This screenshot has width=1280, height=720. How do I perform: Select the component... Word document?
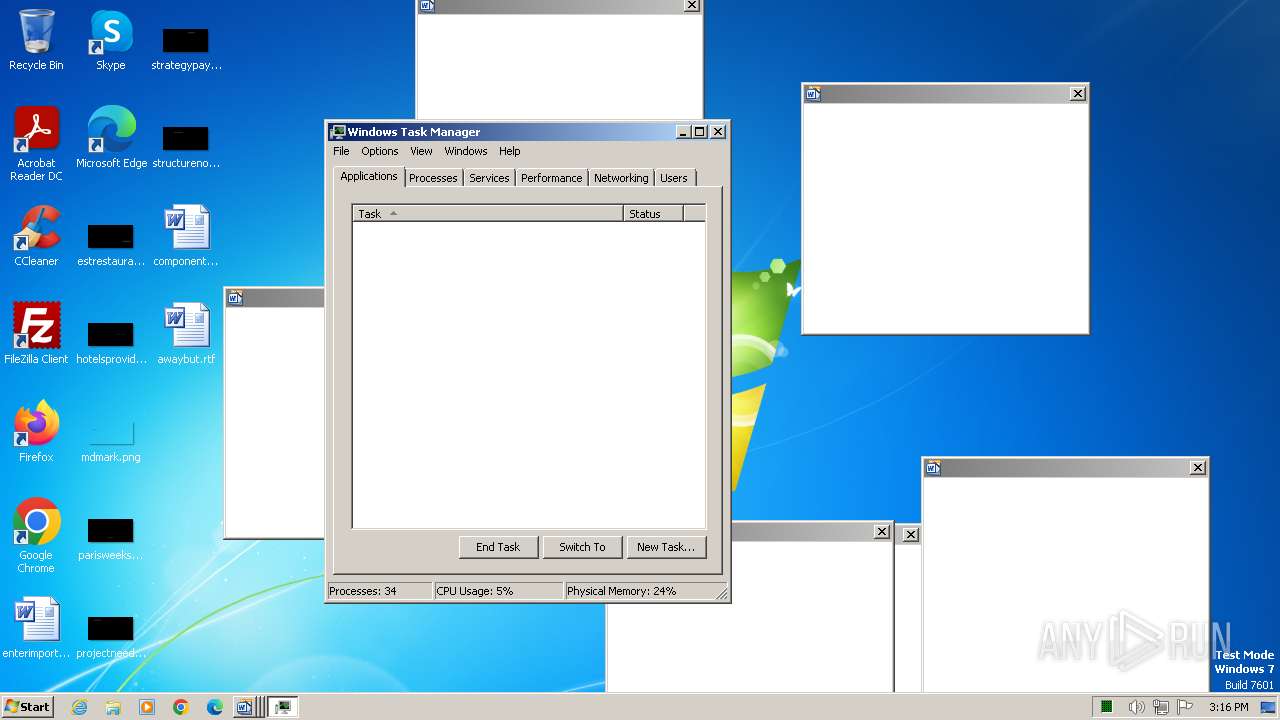coord(186,236)
